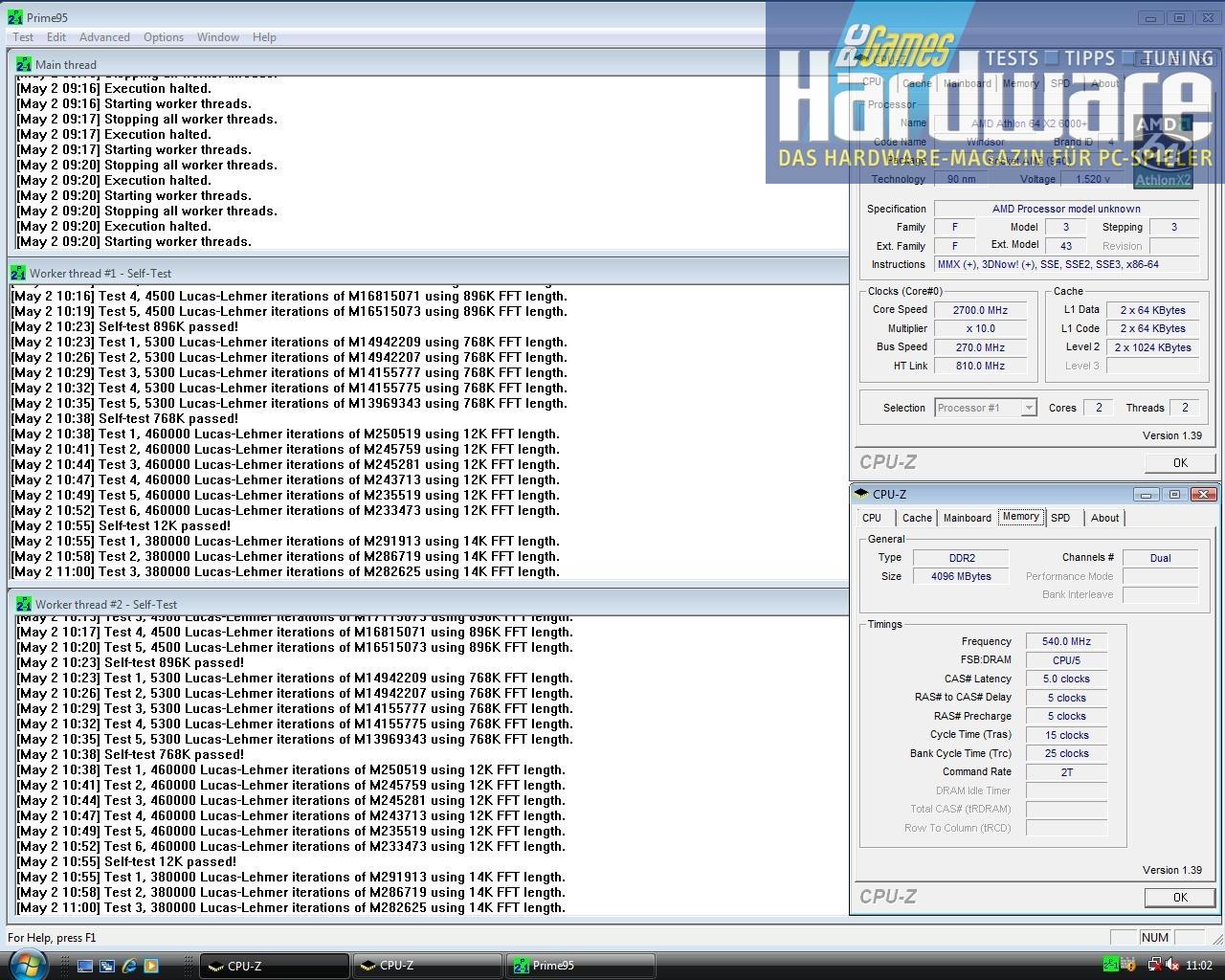
Task: Open the Help menu in Prime95
Action: click(264, 37)
